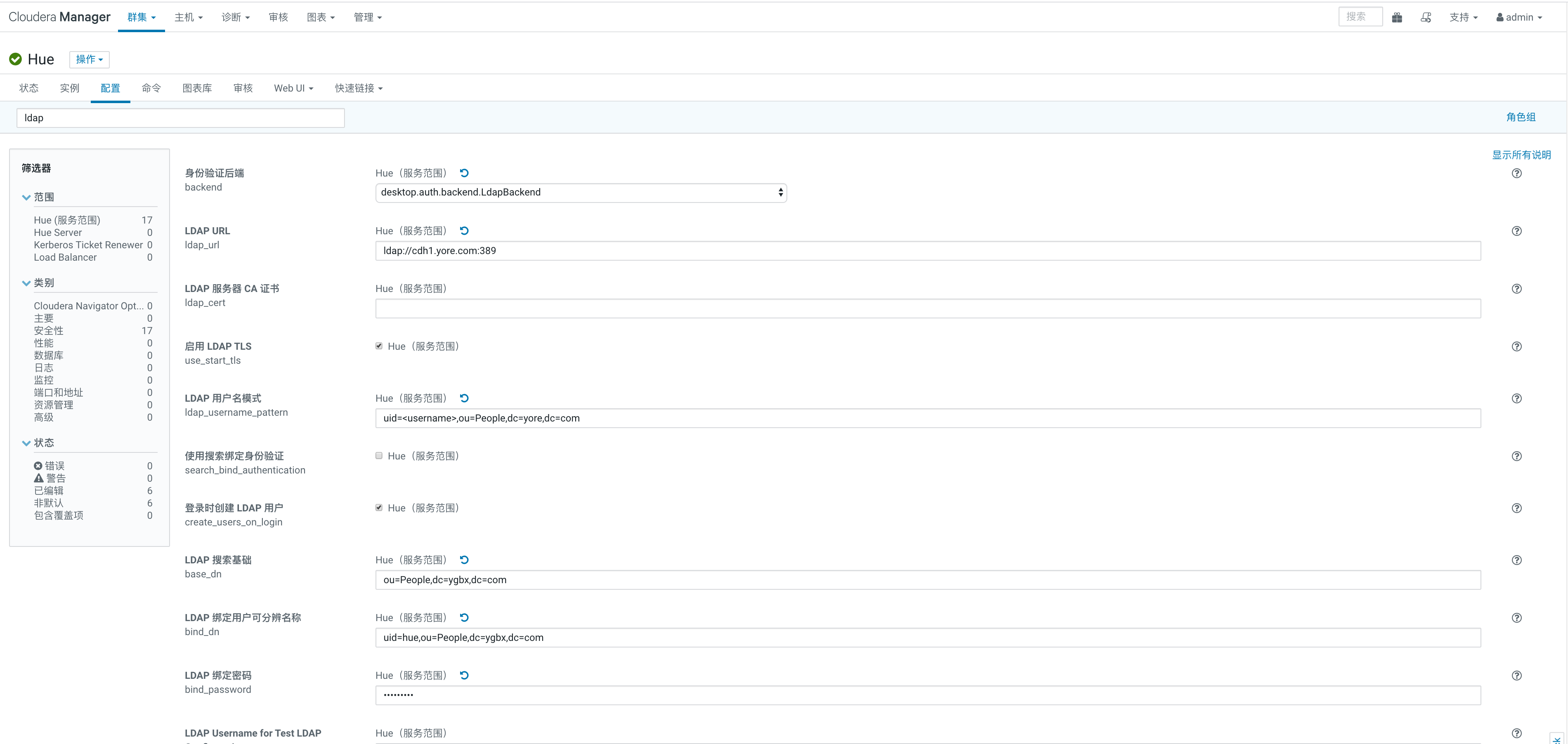Uncheck create_users_on_login option
The image size is (1568, 744).
[379, 507]
